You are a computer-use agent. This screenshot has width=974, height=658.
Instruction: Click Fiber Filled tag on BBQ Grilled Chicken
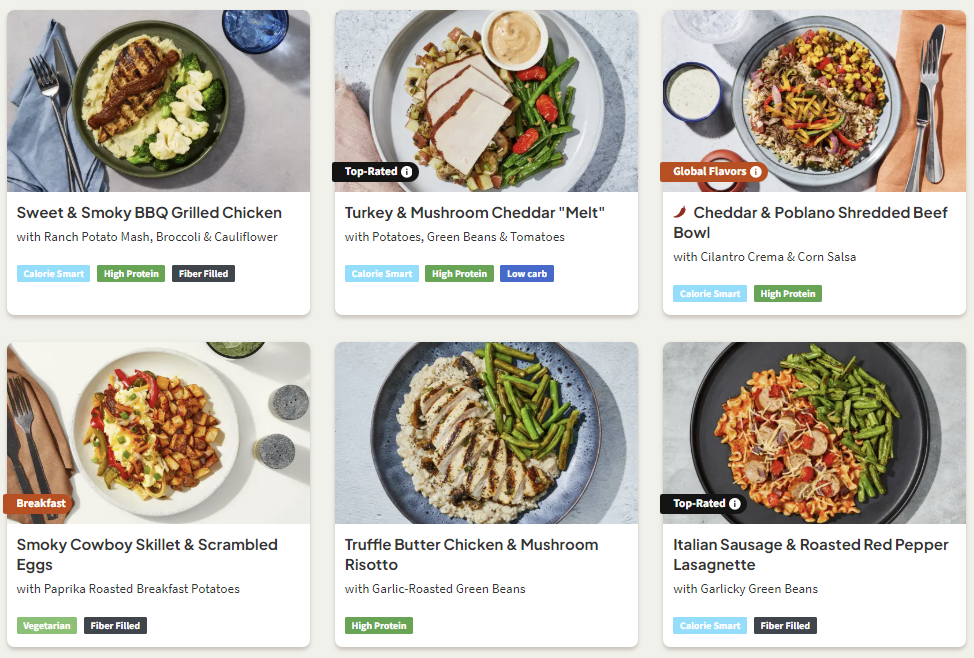click(x=203, y=274)
